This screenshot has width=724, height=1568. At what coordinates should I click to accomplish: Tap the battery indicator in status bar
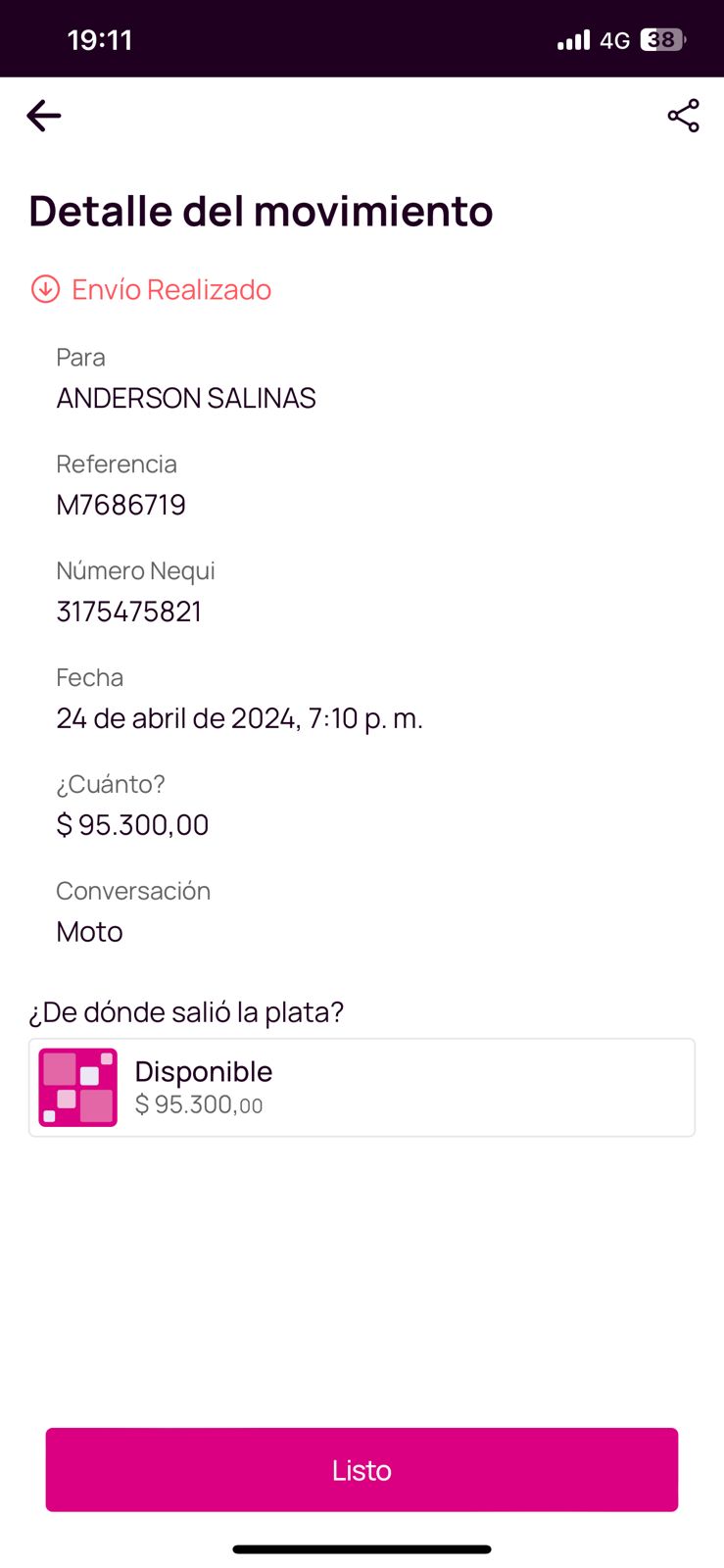[x=663, y=40]
